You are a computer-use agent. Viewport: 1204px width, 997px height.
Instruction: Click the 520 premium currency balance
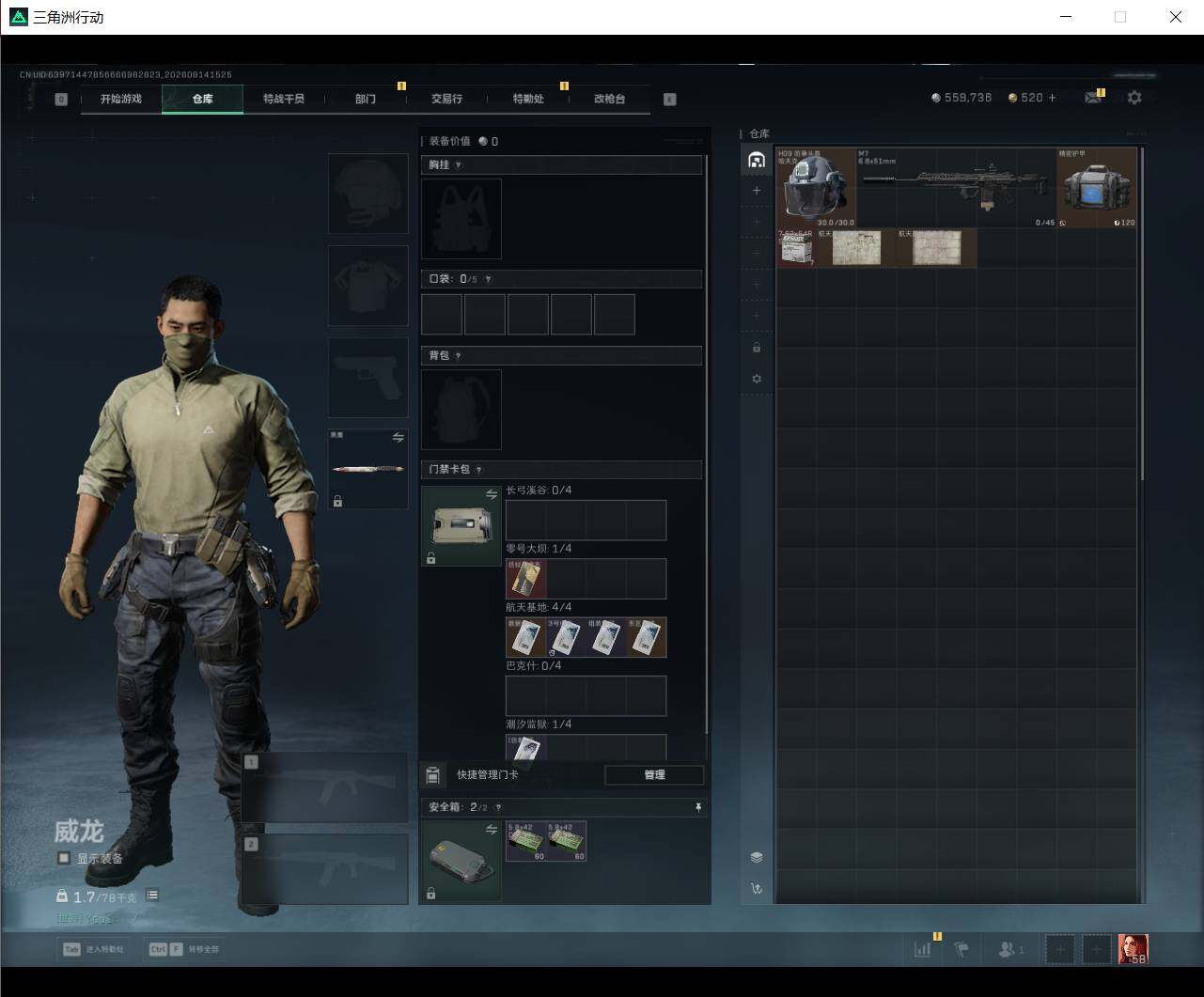click(x=1025, y=98)
